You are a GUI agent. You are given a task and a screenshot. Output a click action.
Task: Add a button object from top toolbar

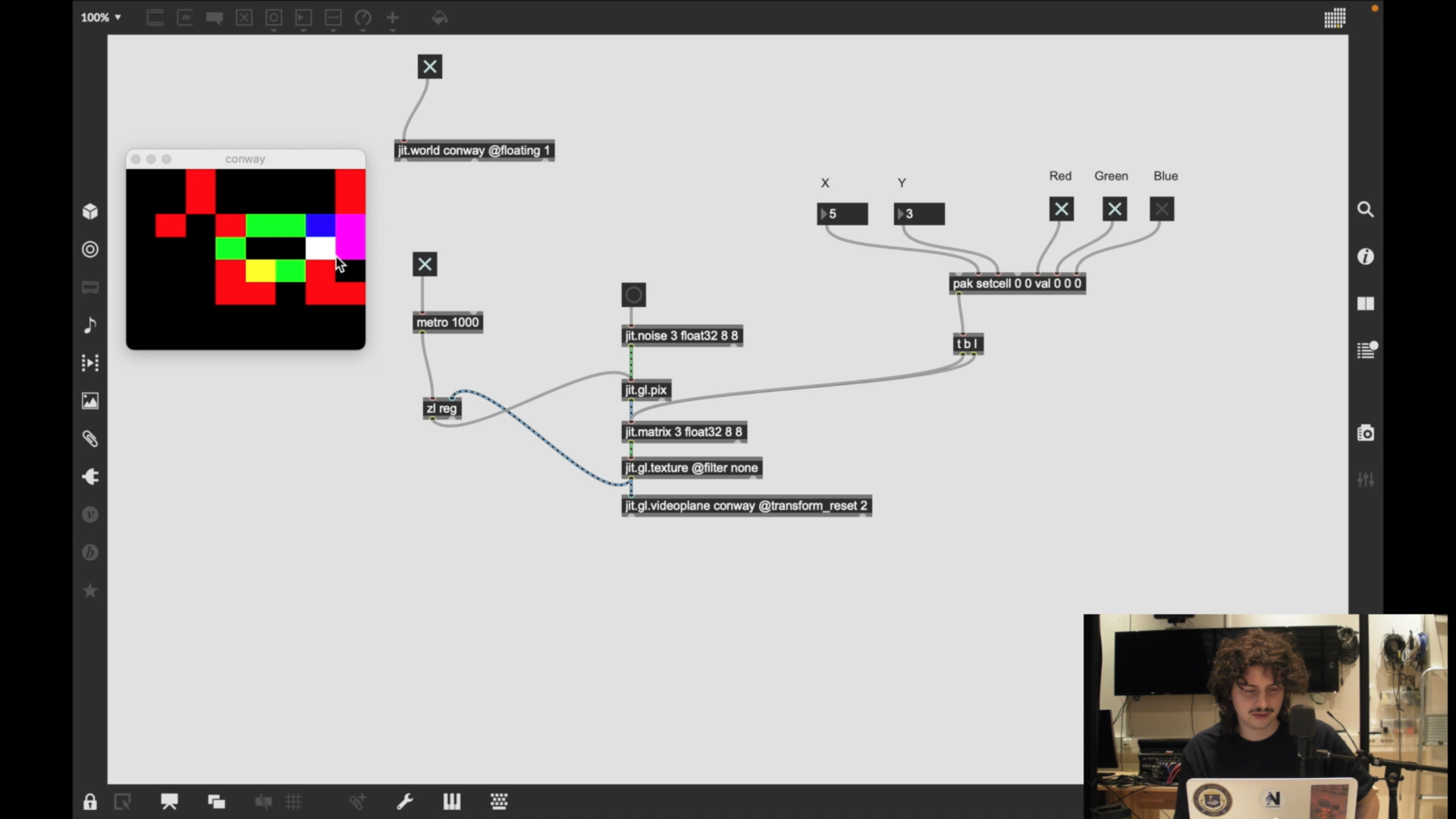(274, 17)
